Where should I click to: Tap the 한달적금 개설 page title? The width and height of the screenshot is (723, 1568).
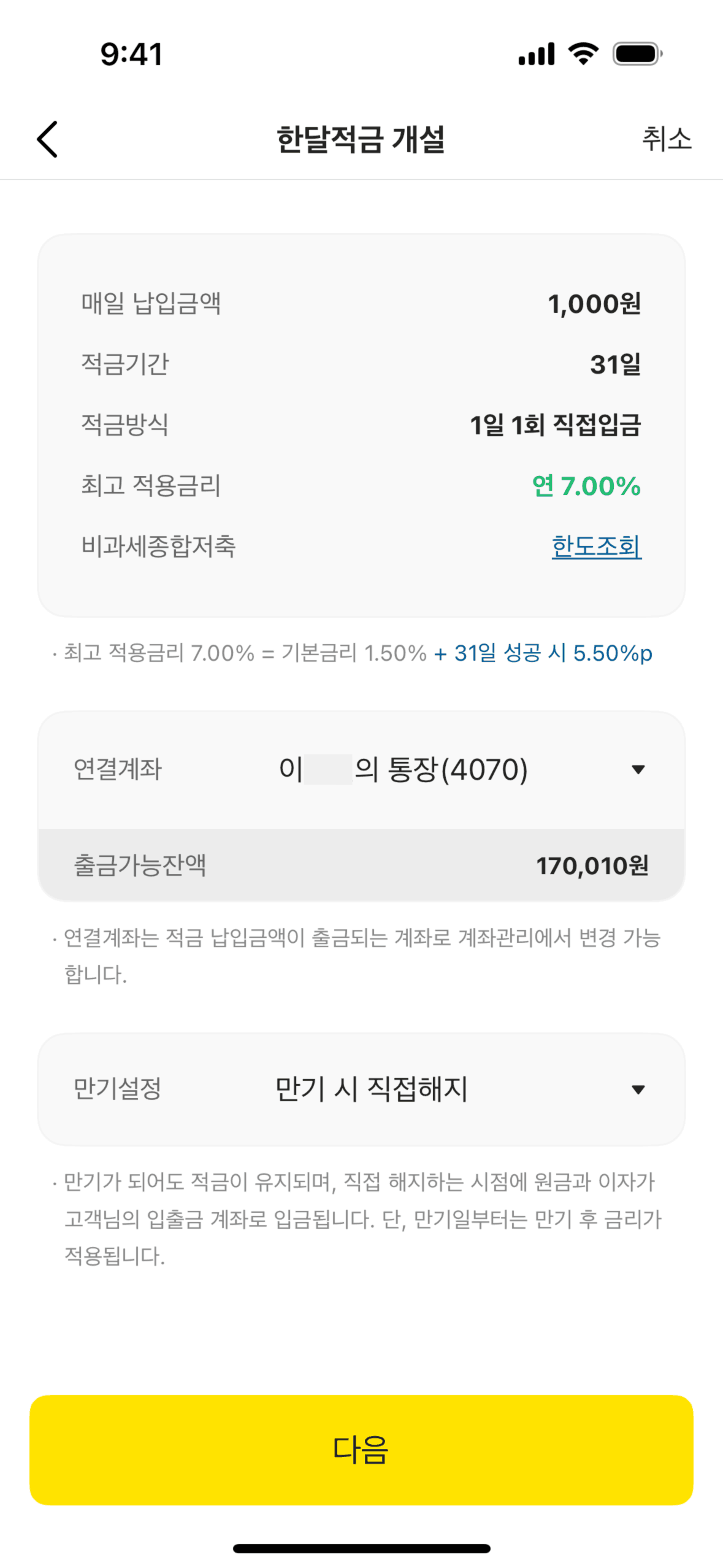pyautogui.click(x=361, y=139)
